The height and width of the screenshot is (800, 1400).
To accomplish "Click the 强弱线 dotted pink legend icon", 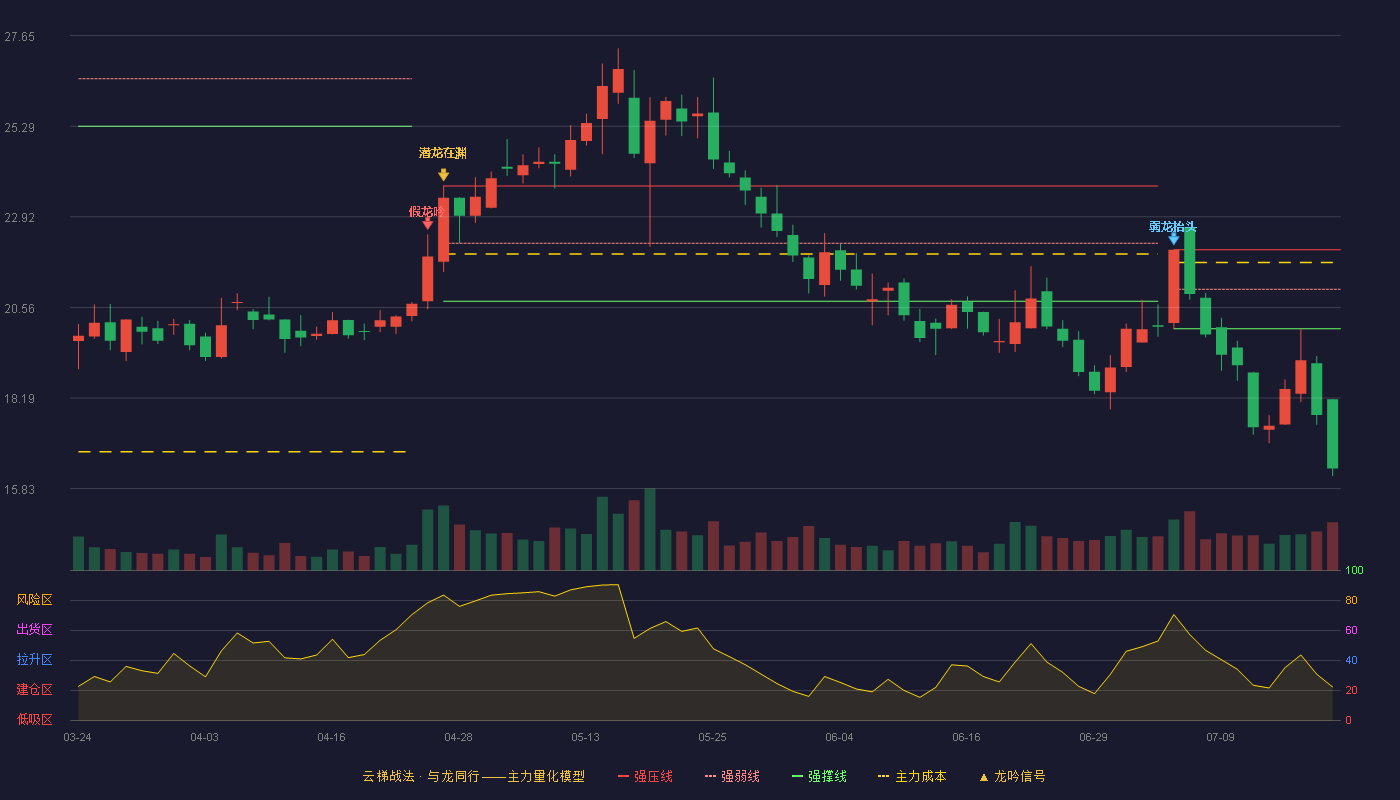I will click(711, 777).
